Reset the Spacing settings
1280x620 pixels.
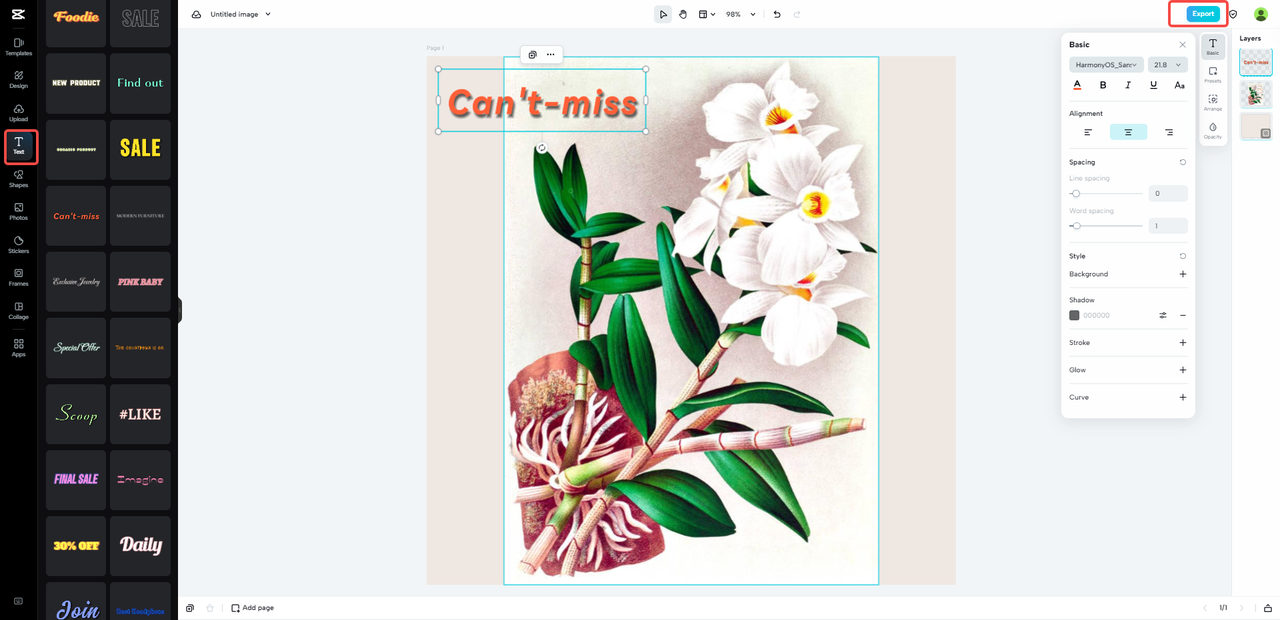(1183, 162)
